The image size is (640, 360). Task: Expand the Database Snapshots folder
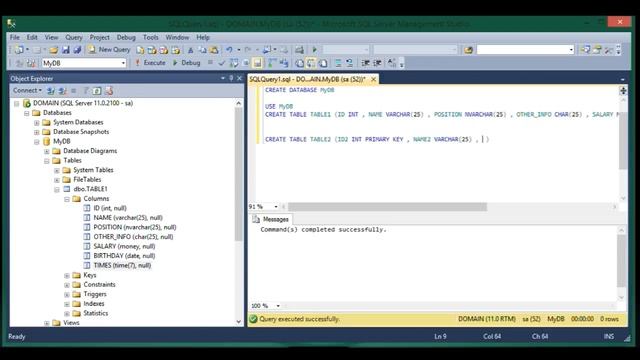[37, 132]
